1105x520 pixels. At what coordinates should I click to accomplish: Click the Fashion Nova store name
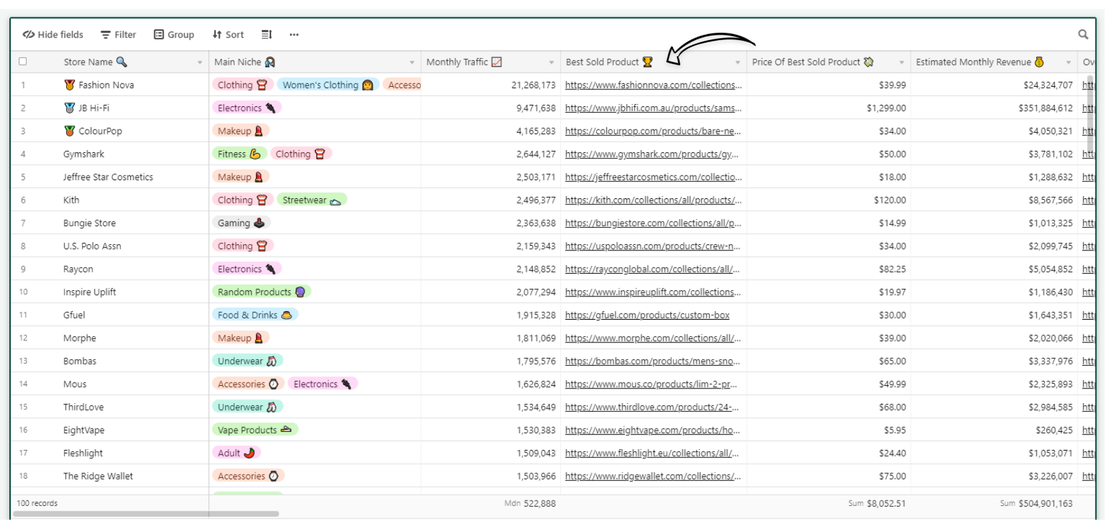(106, 85)
